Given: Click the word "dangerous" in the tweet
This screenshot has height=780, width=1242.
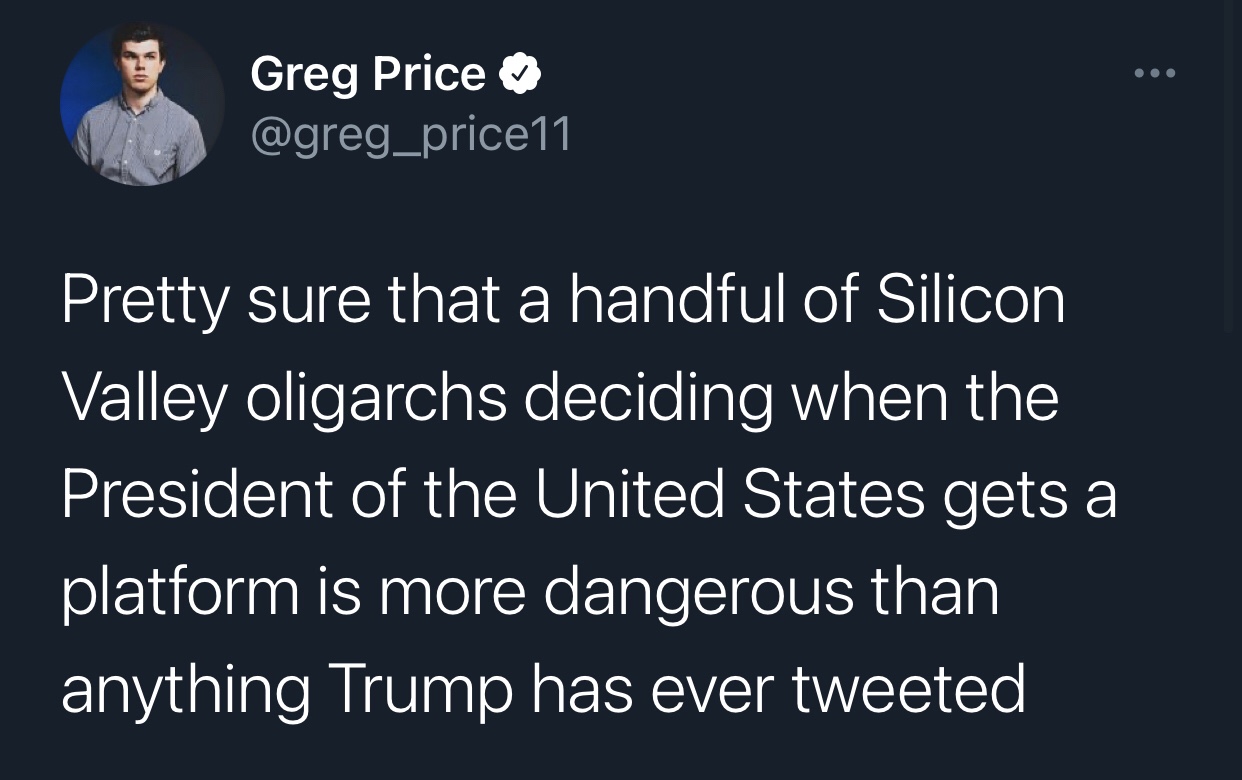Looking at the screenshot, I should click(x=699, y=591).
